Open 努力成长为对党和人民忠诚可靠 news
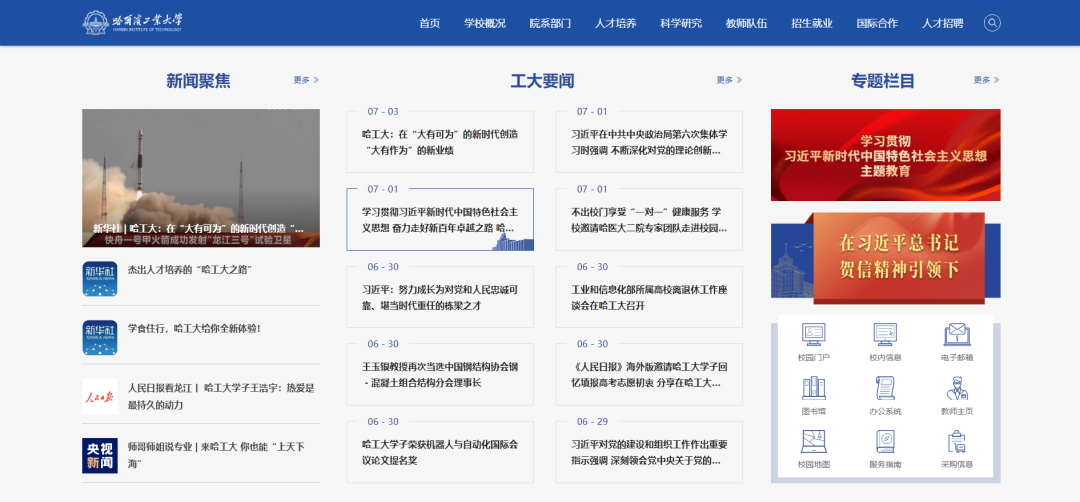This screenshot has height=502, width=1080. [x=440, y=297]
